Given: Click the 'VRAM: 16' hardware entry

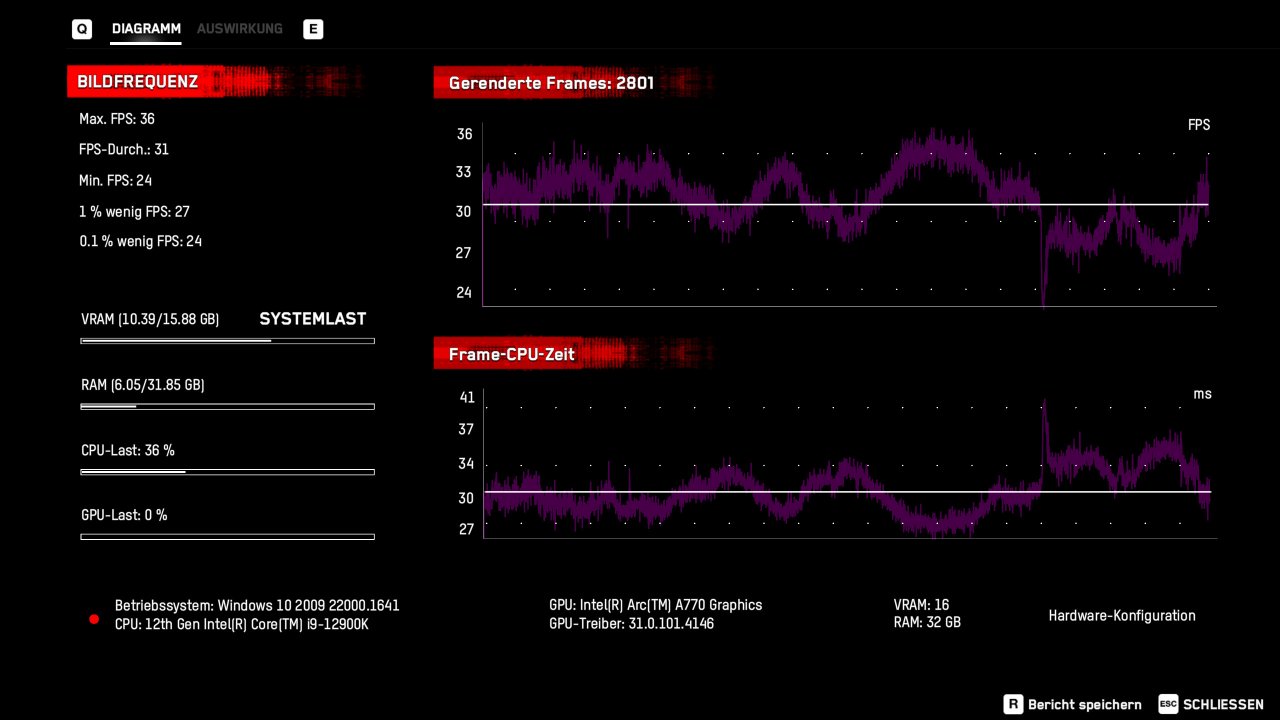Looking at the screenshot, I should 921,605.
